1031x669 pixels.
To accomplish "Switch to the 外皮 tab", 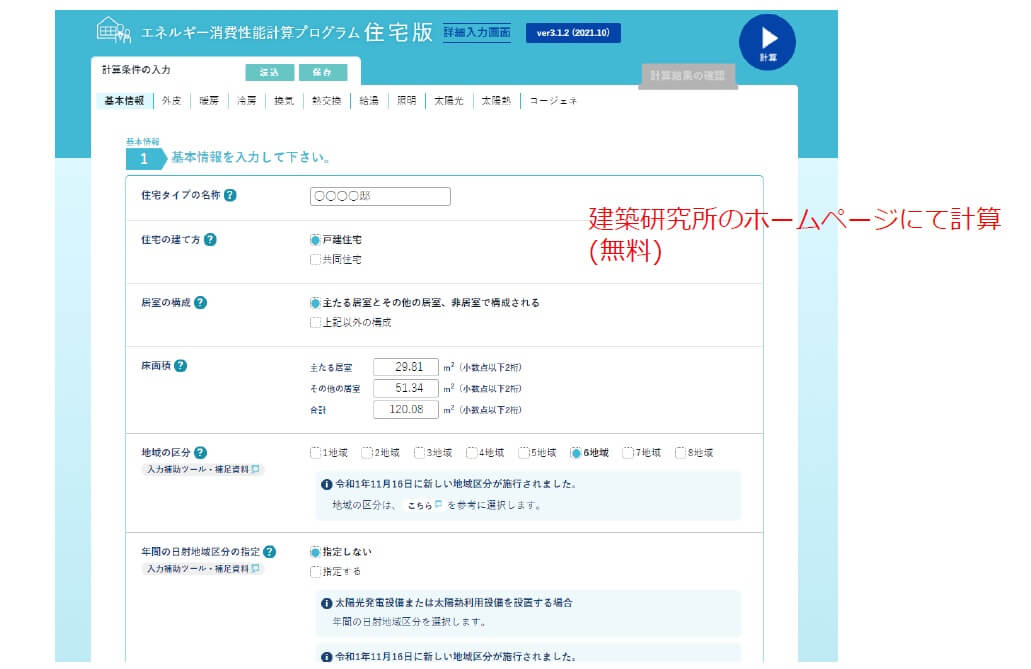I will pyautogui.click(x=171, y=101).
